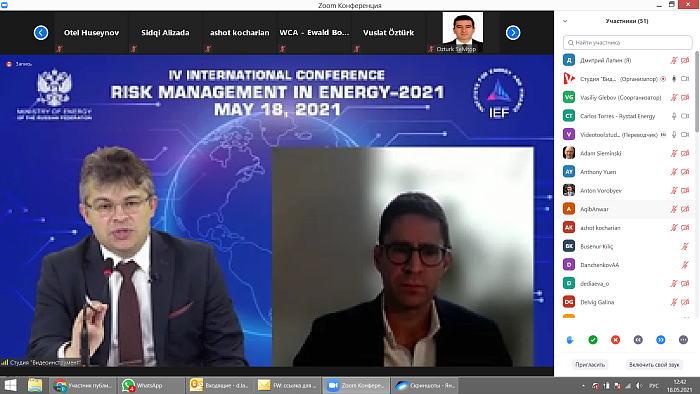Open the Zoom Конференция taskbar item
Viewport: 700px width, 394px height.
click(356, 386)
